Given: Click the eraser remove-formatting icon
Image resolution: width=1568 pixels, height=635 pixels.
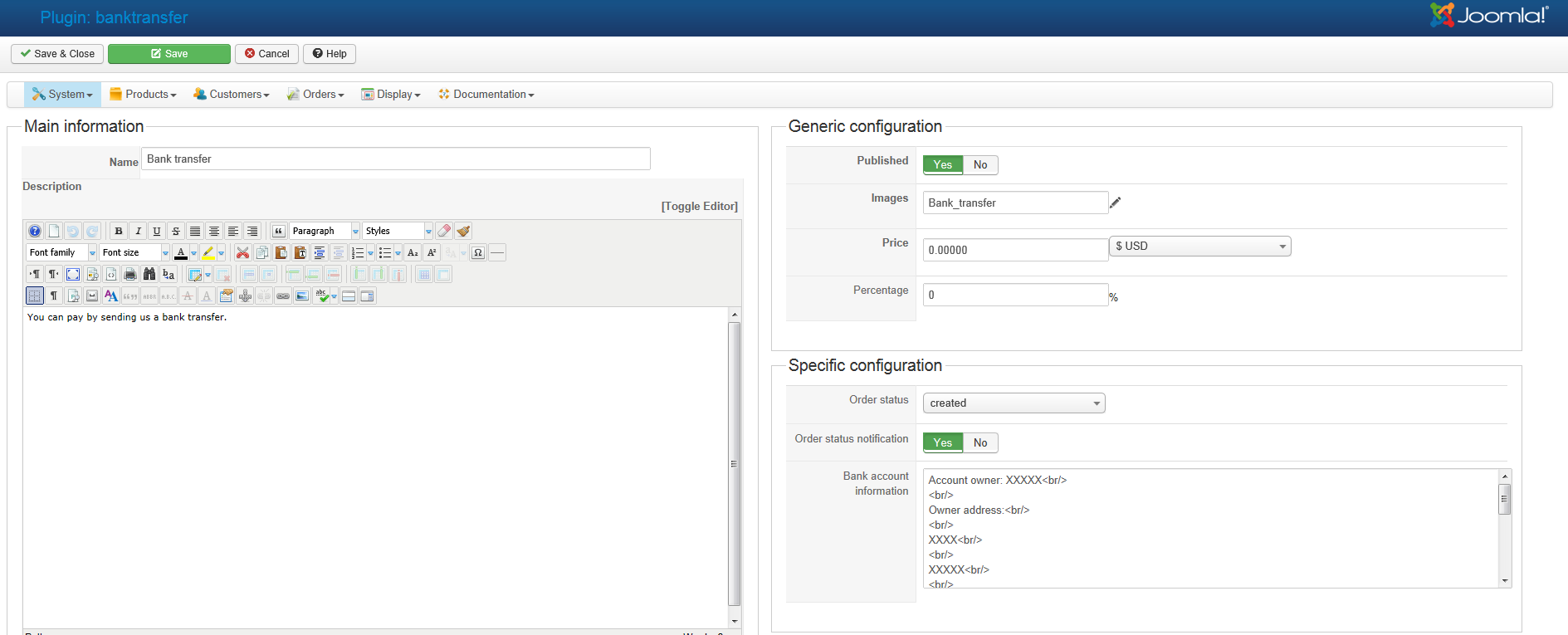Looking at the screenshot, I should [x=444, y=231].
